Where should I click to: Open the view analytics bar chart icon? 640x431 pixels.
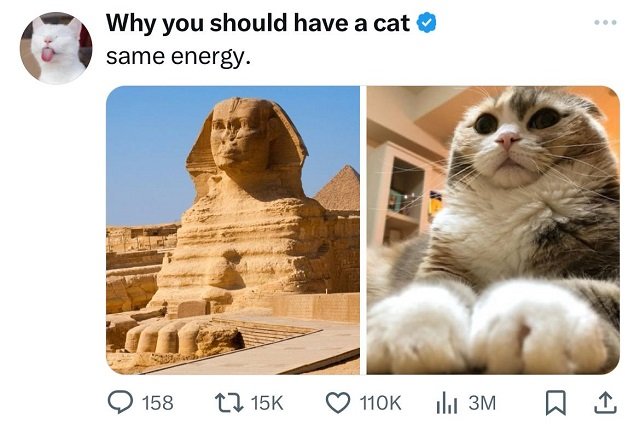(447, 403)
